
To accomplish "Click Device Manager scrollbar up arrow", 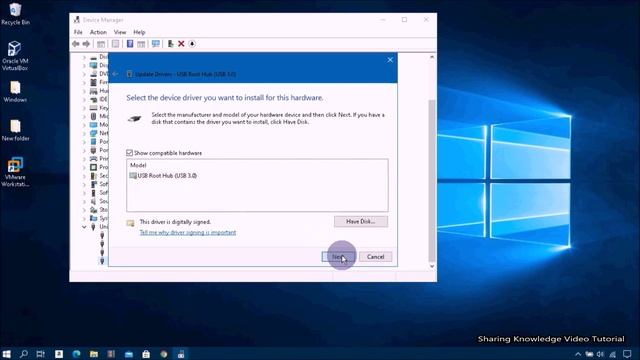I will click(432, 57).
